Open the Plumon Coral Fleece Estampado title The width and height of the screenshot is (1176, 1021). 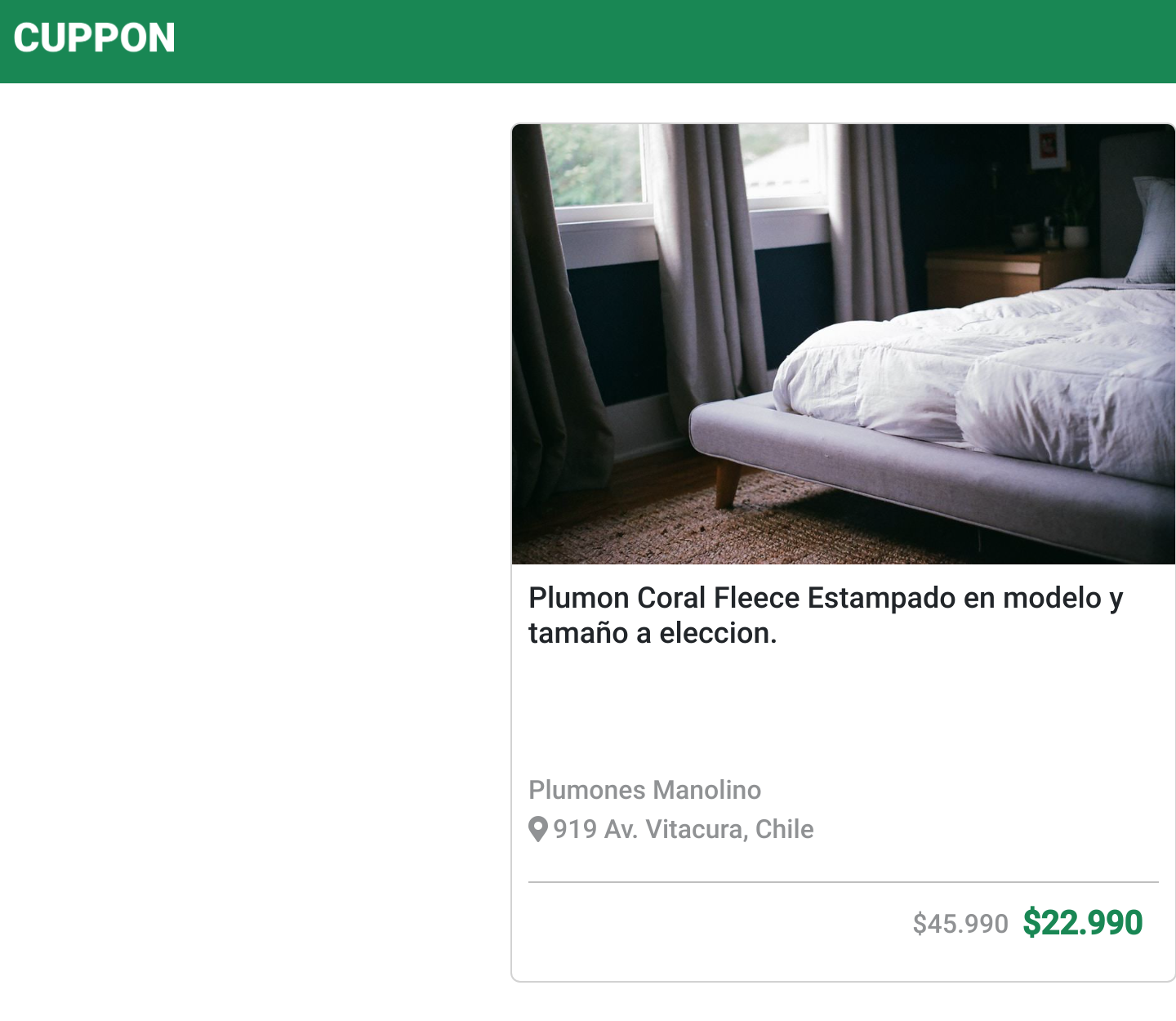tap(825, 615)
